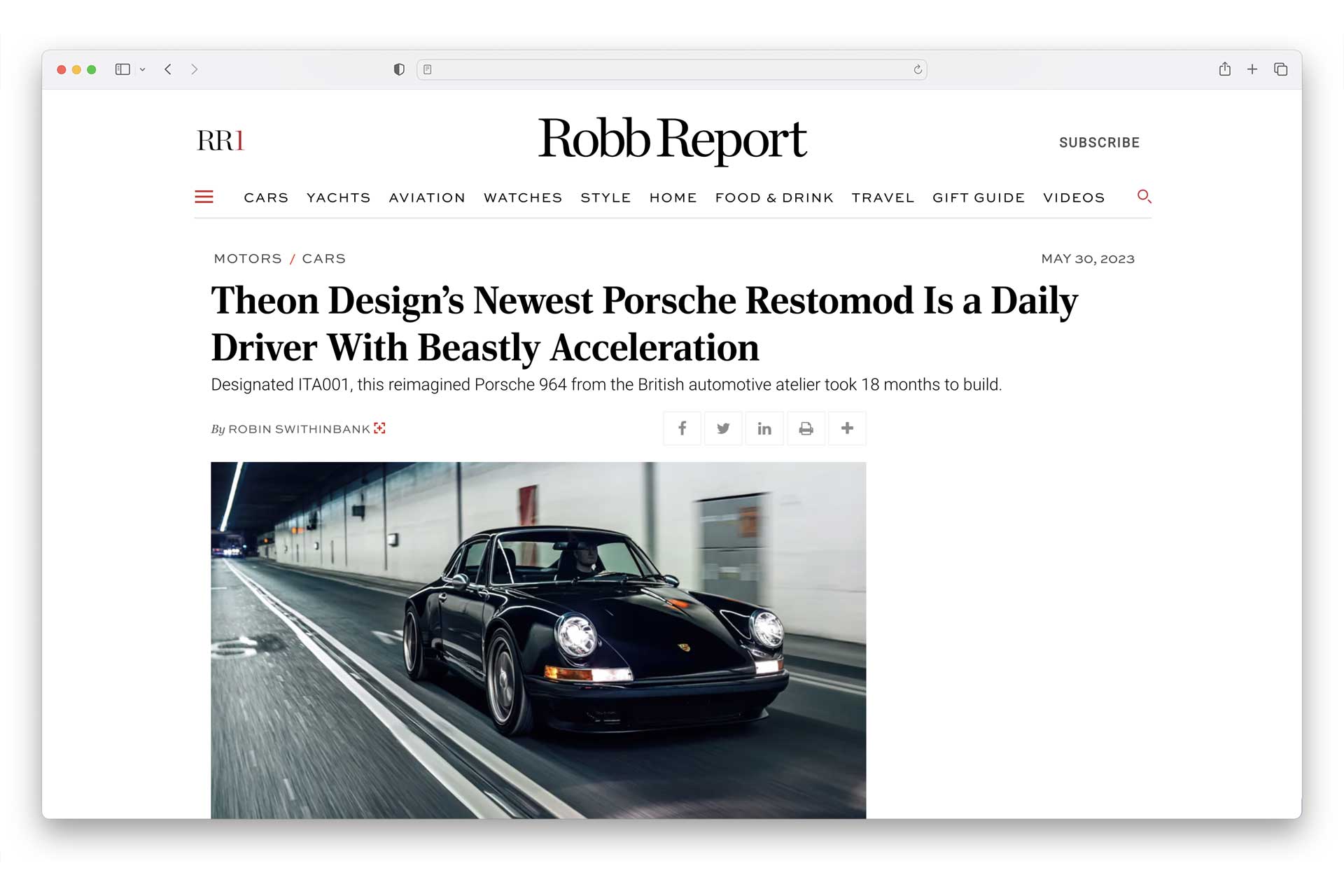Show tab overview in Safari

point(1280,69)
